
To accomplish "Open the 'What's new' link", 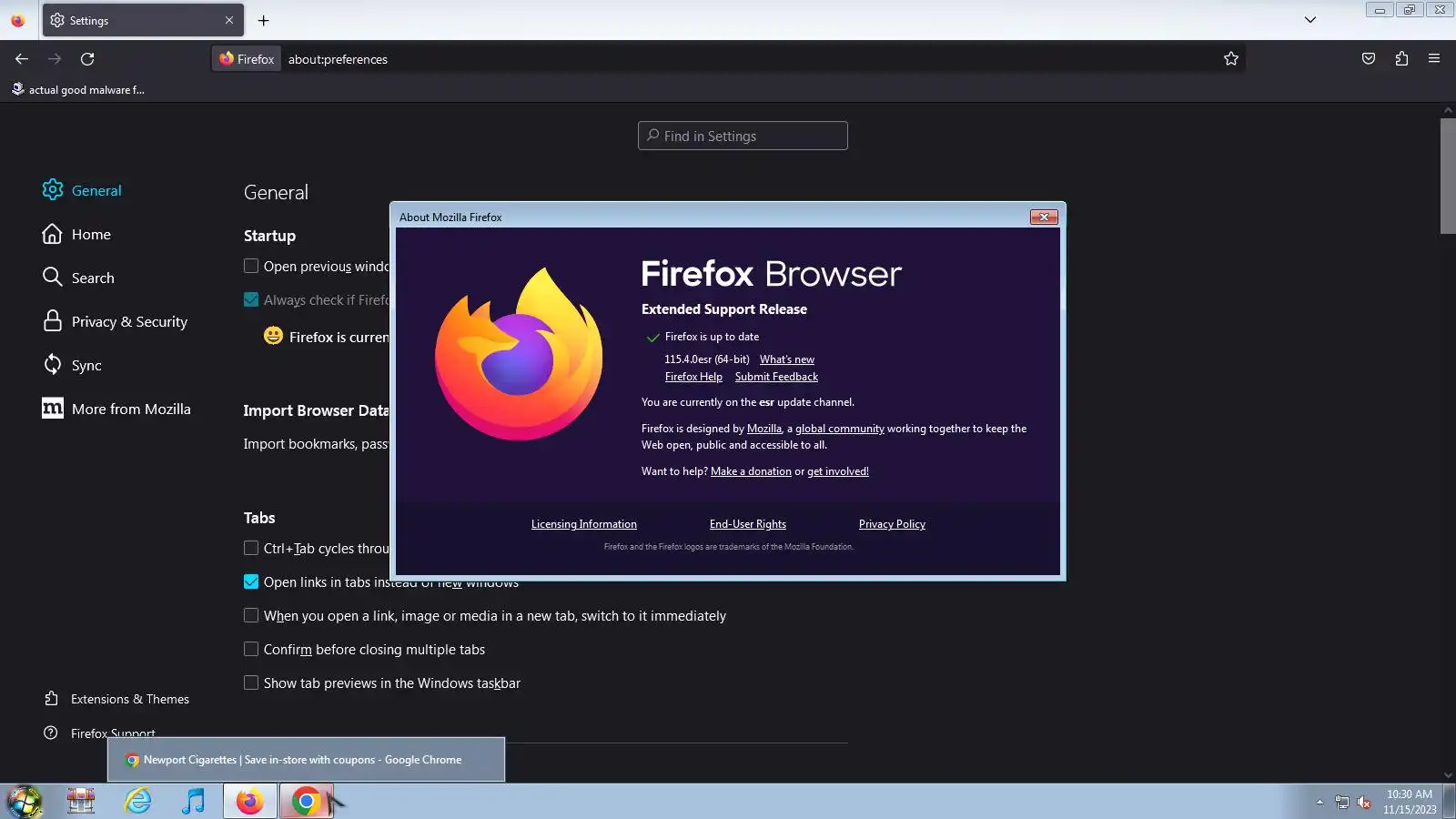I will 787,359.
